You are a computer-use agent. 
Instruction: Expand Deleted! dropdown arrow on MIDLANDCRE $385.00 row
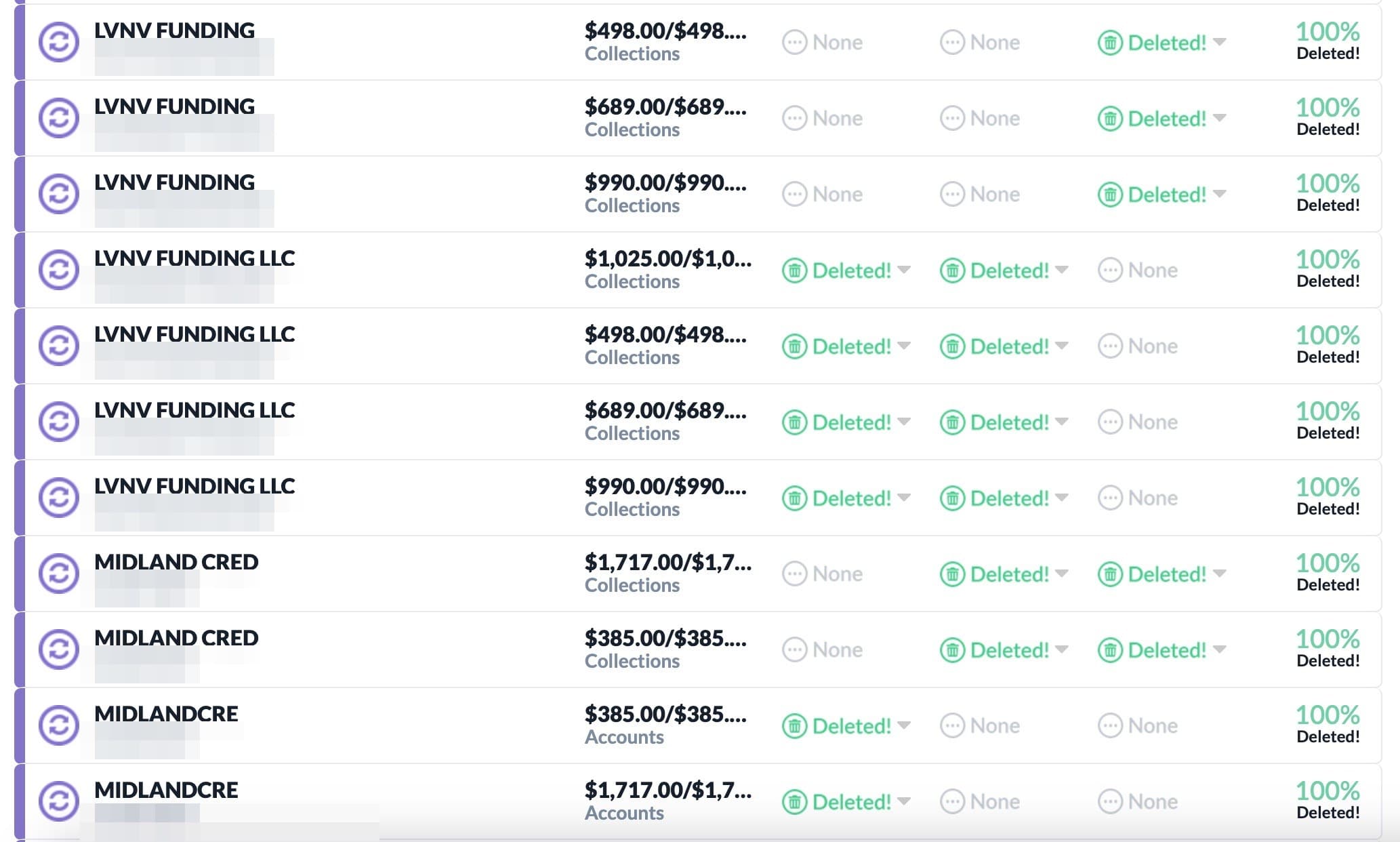click(904, 725)
